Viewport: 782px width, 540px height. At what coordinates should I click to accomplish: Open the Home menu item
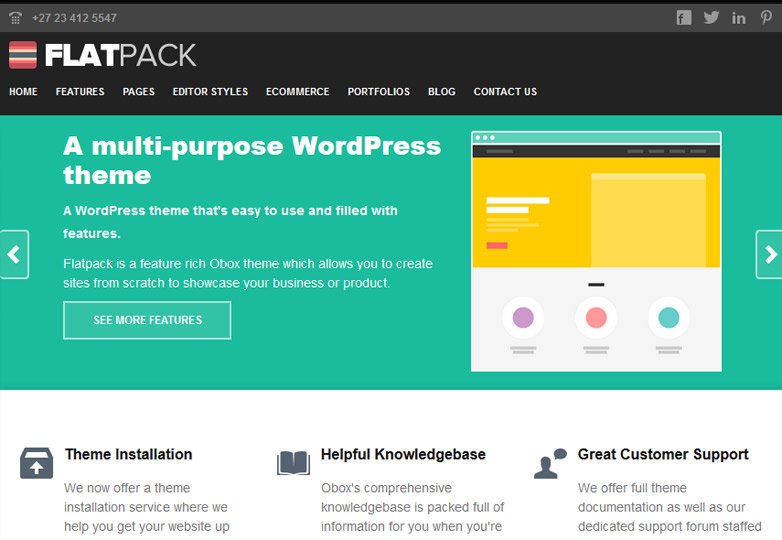[23, 92]
